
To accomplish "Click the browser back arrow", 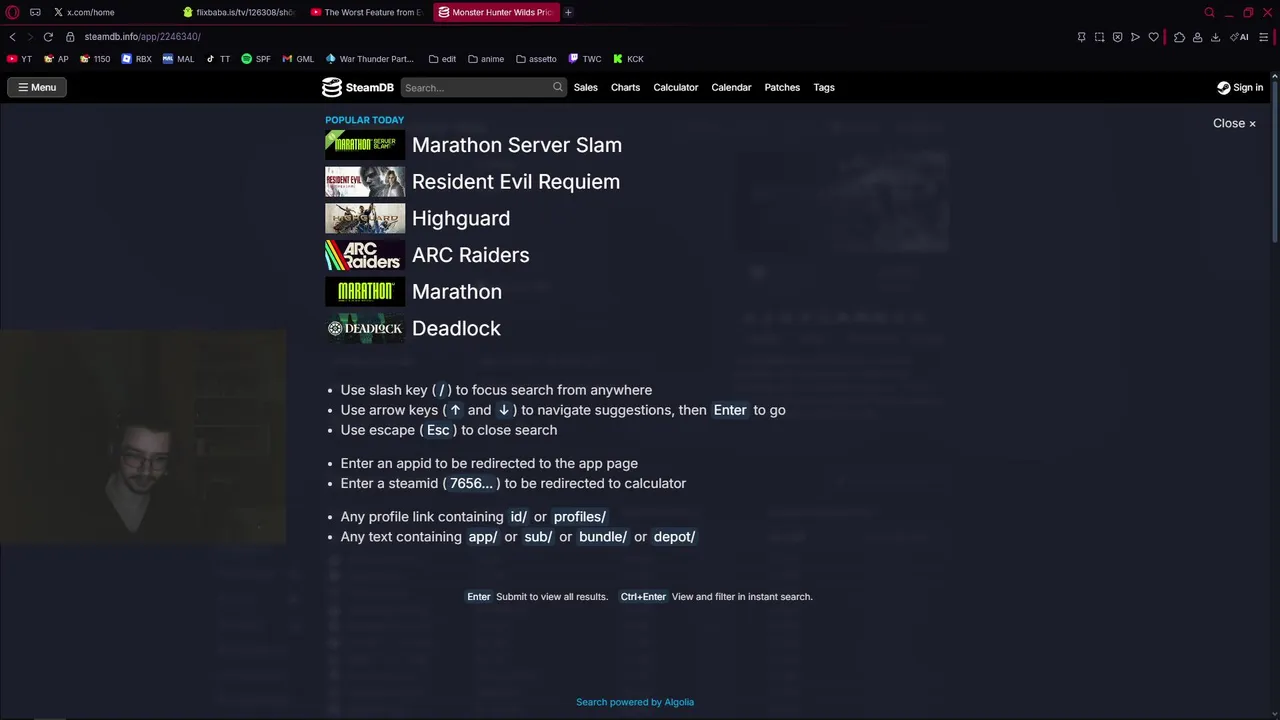I will [x=12, y=37].
